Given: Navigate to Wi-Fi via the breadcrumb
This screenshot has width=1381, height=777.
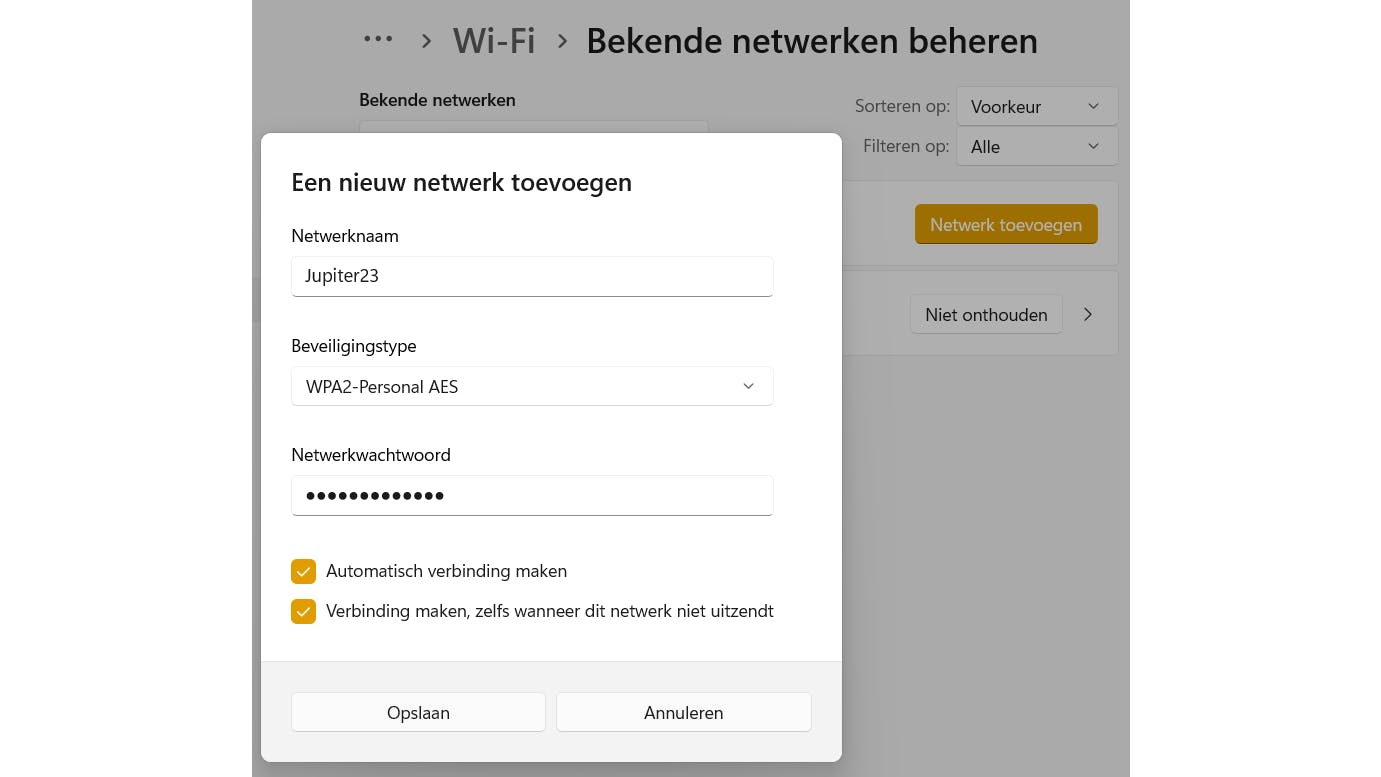Looking at the screenshot, I should (x=494, y=40).
